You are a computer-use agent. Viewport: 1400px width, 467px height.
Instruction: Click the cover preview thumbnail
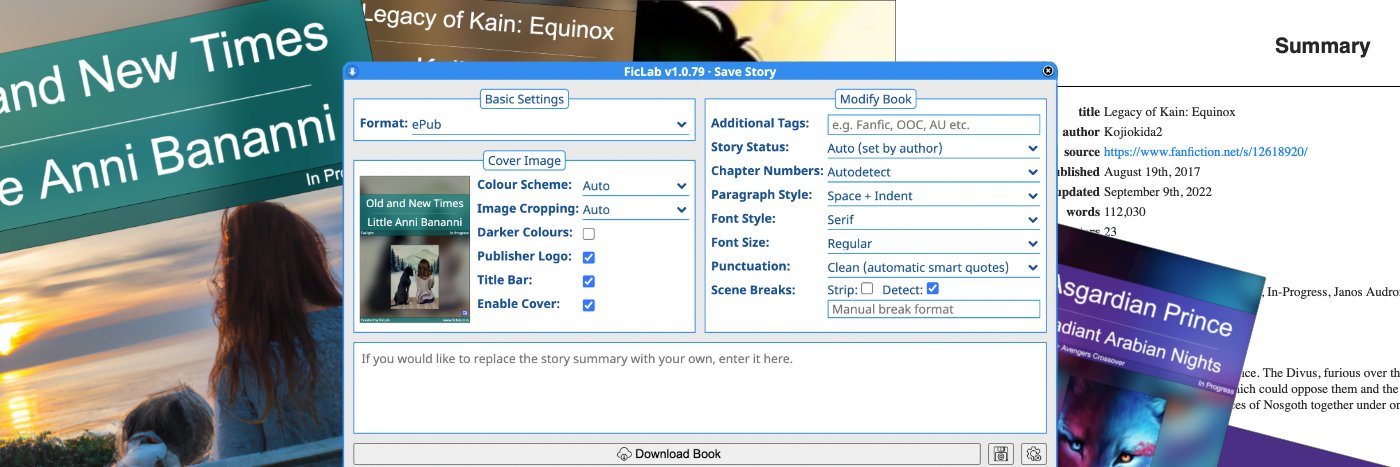(x=415, y=250)
